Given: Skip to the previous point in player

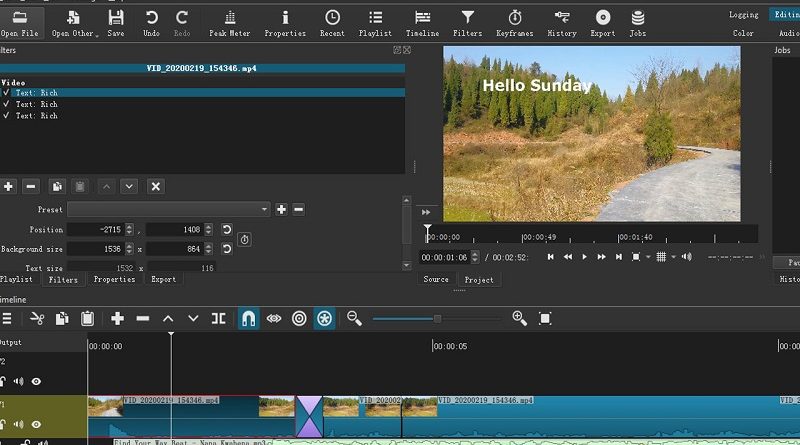Looking at the screenshot, I should pos(551,257).
